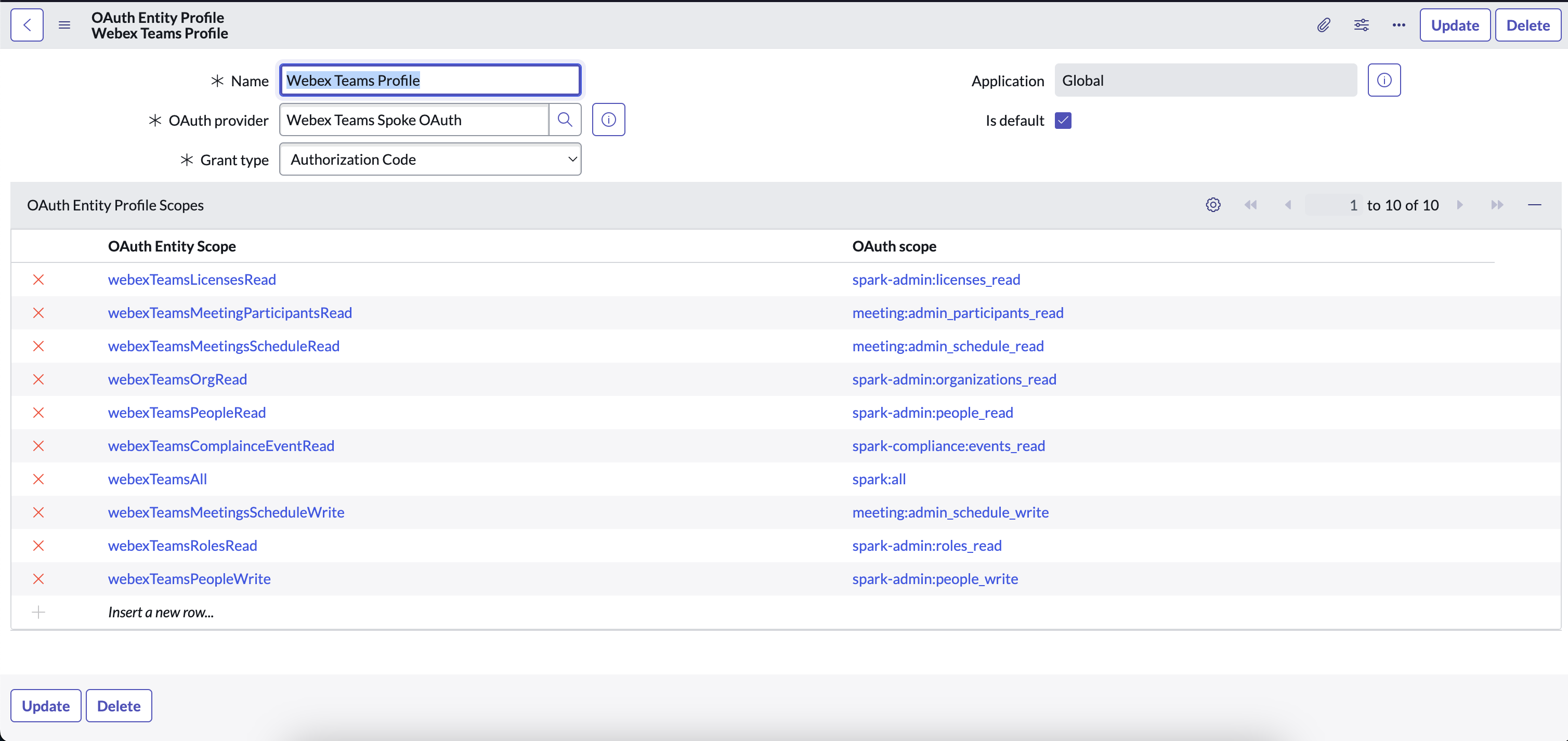Delete the webexTeamsLicensesRead scope row

coord(38,280)
